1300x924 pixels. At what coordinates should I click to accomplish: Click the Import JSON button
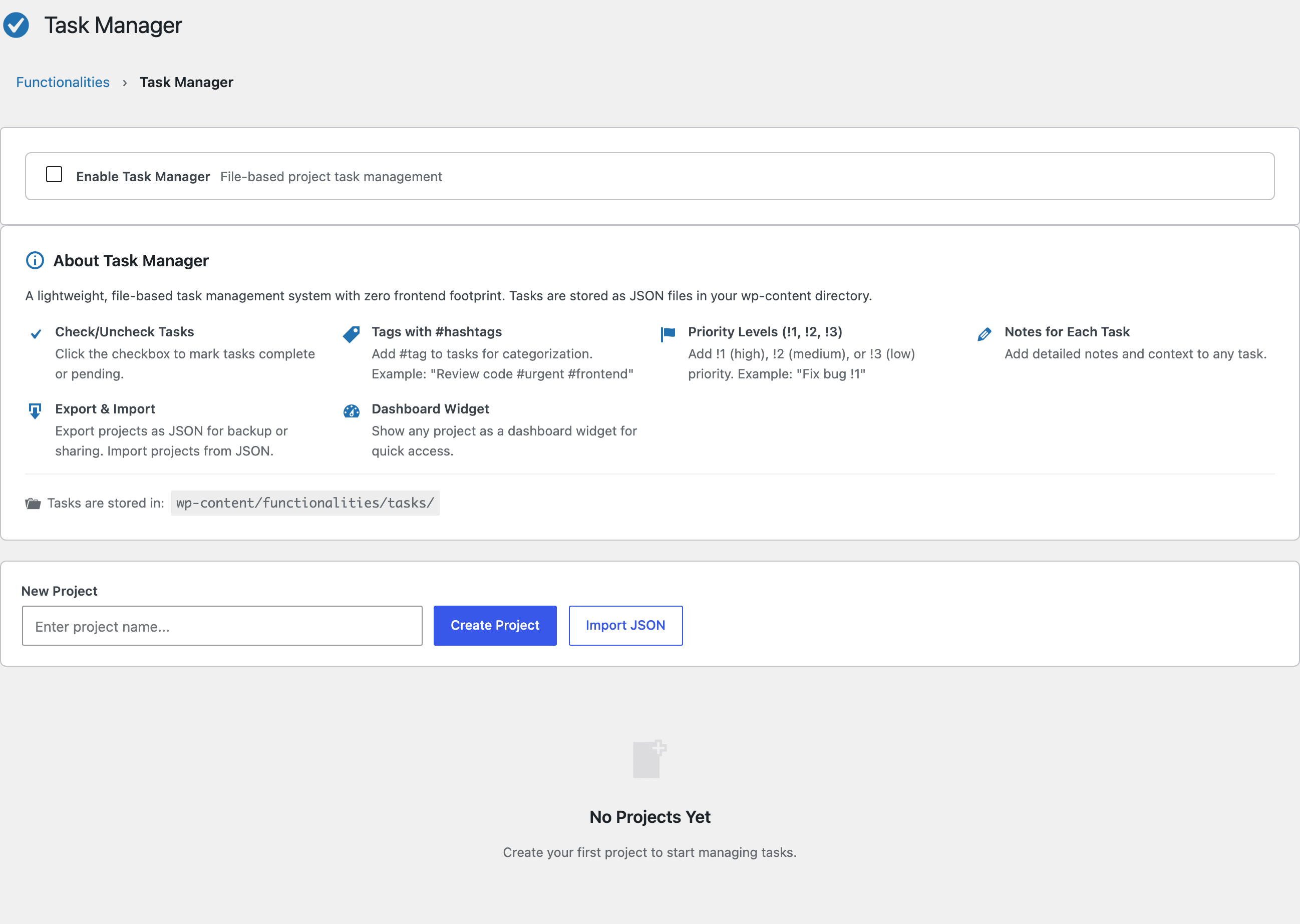coord(625,625)
